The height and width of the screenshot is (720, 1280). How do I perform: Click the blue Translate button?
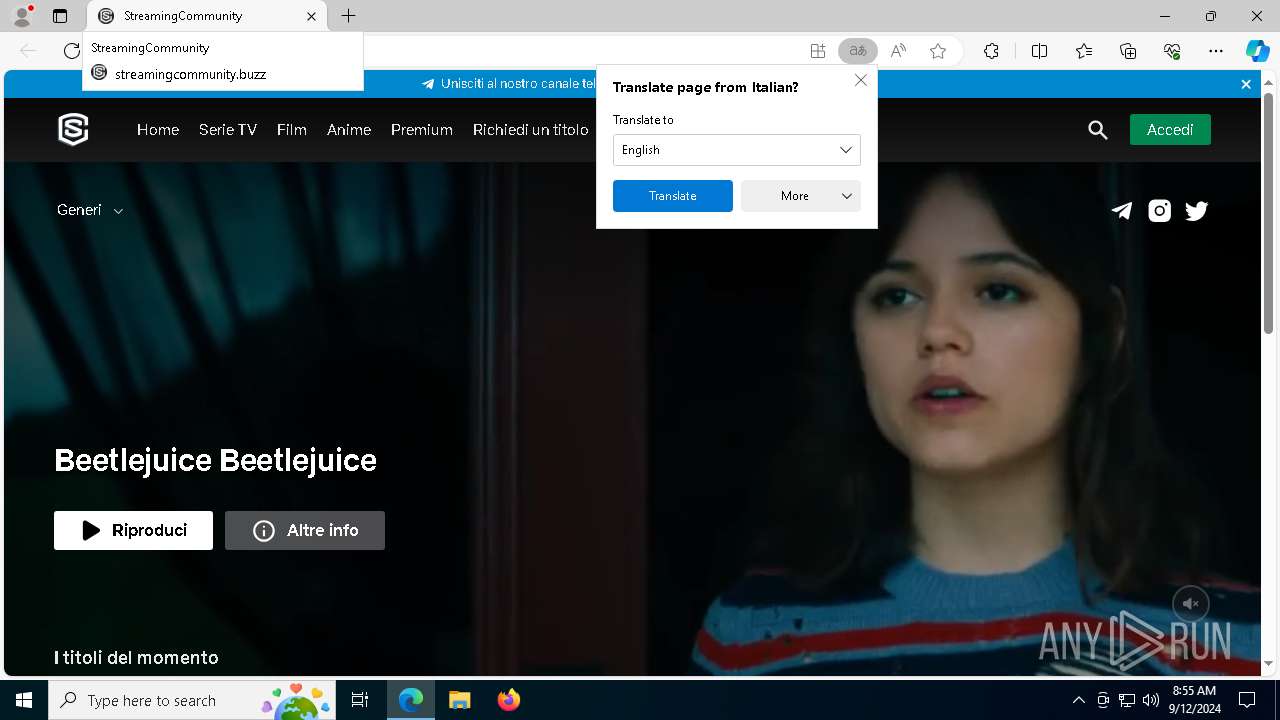pyautogui.click(x=672, y=196)
